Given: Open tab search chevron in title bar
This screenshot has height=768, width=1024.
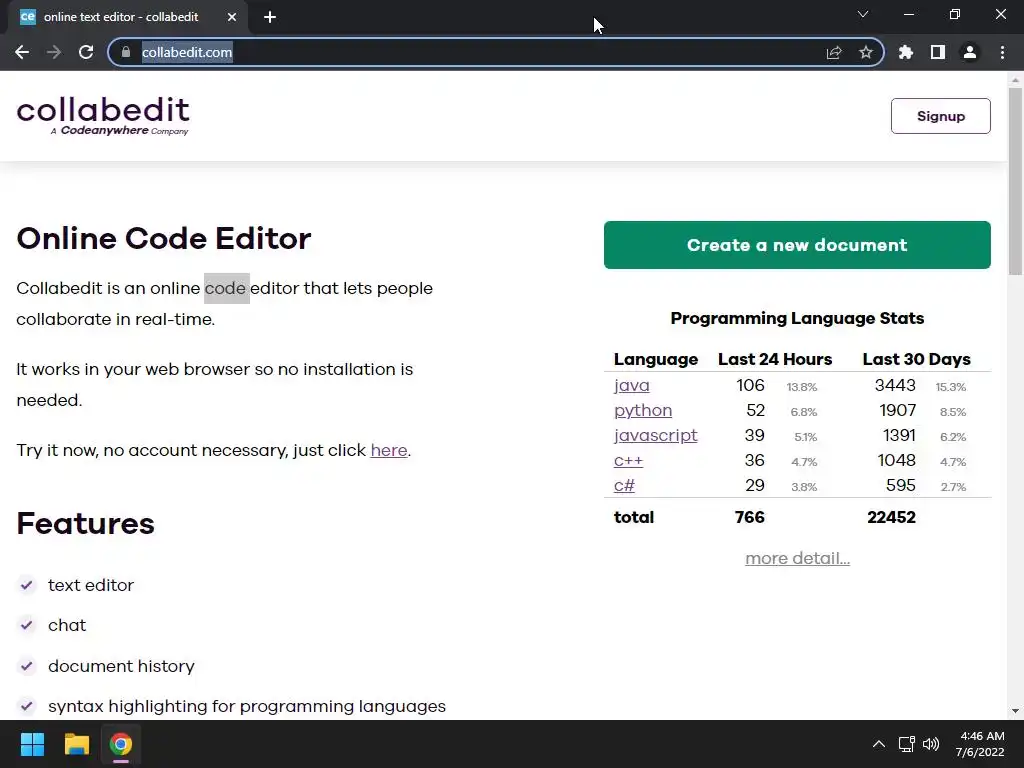Looking at the screenshot, I should [x=863, y=14].
